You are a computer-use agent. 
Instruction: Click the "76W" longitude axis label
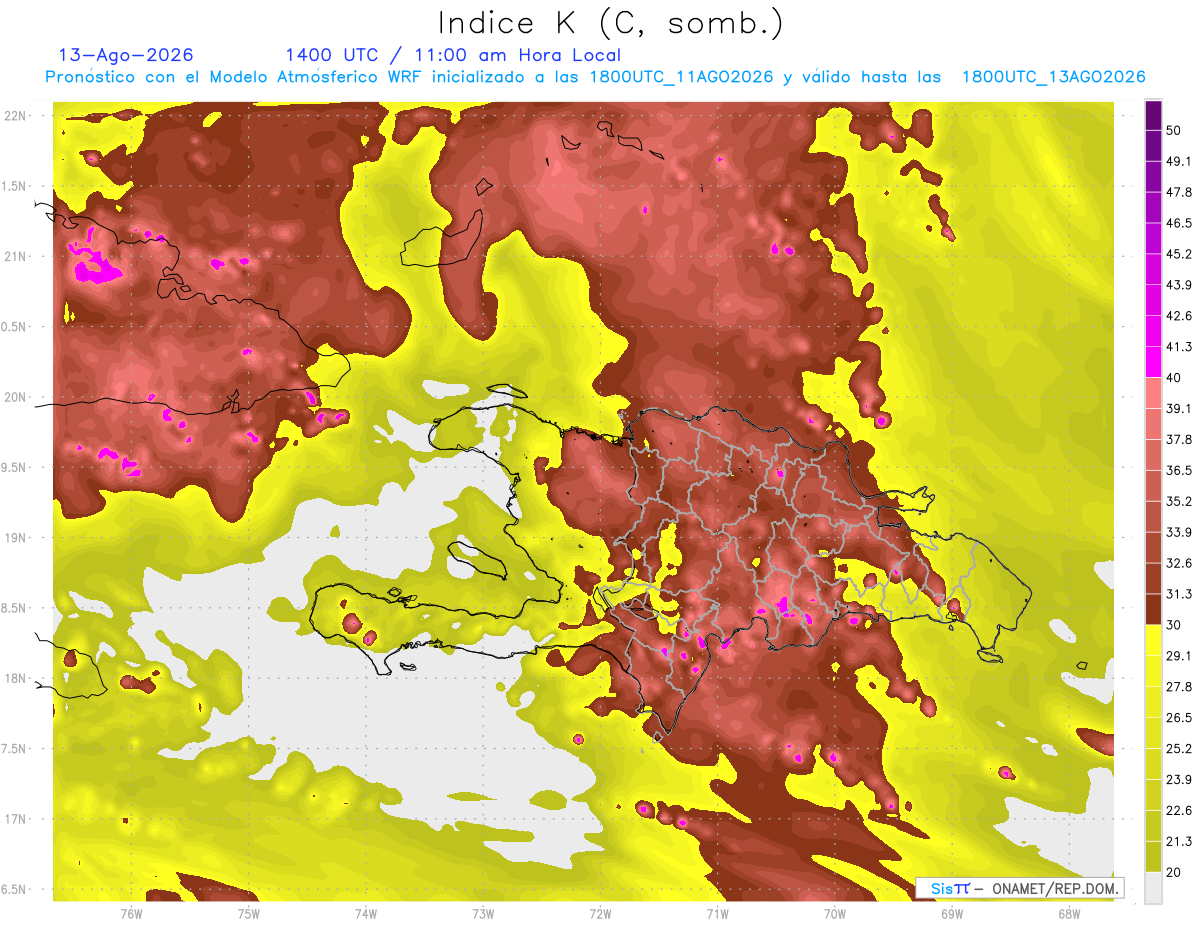pos(131,913)
